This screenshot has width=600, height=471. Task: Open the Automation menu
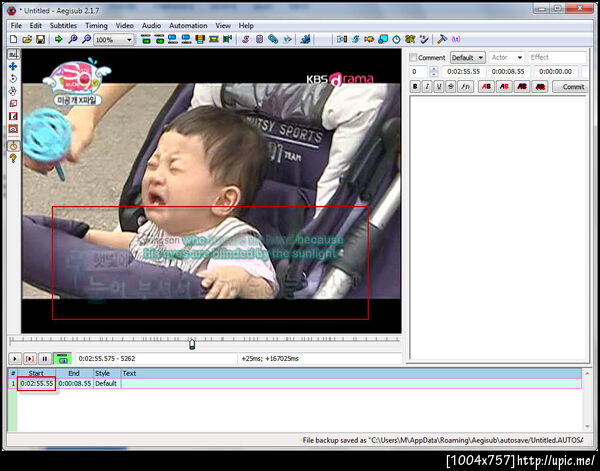(x=188, y=26)
